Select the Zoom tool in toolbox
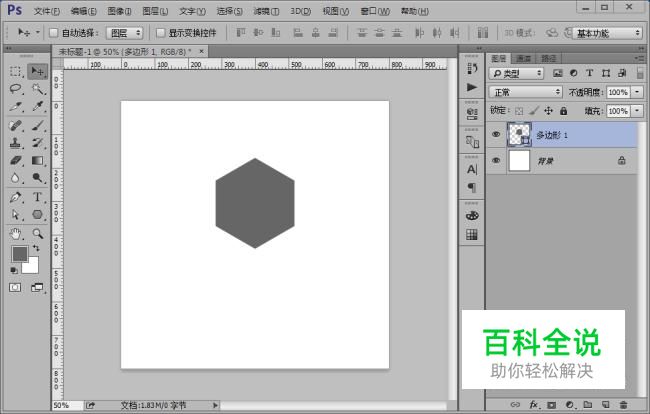650x414 pixels. pos(38,233)
